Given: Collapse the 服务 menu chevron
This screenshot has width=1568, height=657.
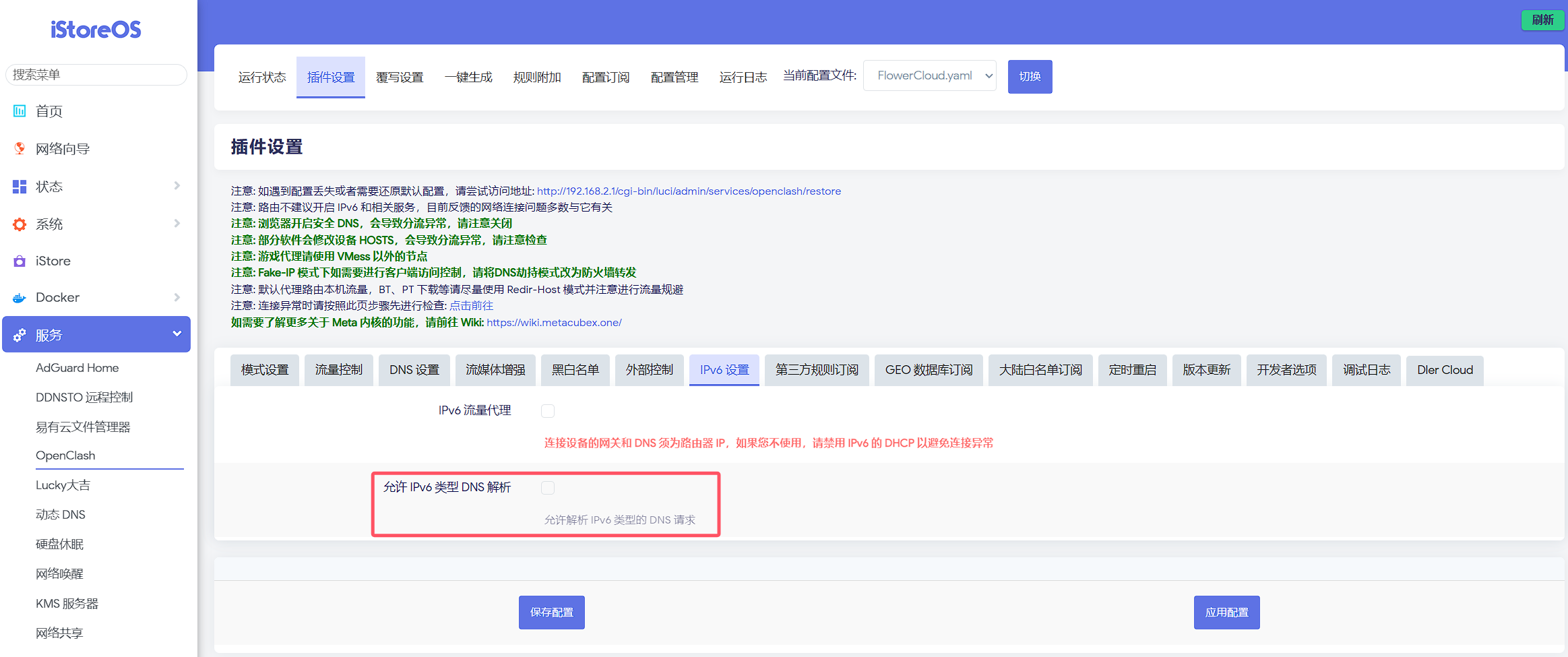Looking at the screenshot, I should pos(177,334).
